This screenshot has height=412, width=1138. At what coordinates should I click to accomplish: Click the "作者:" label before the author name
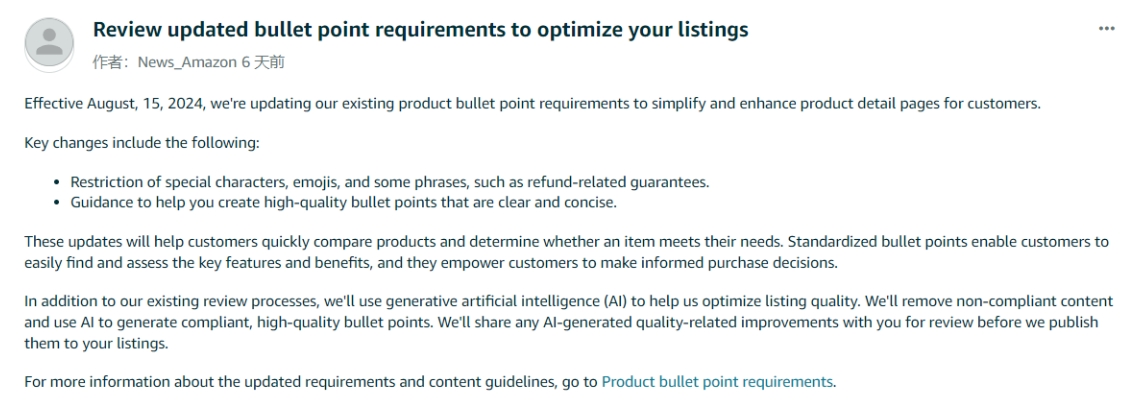[x=112, y=62]
